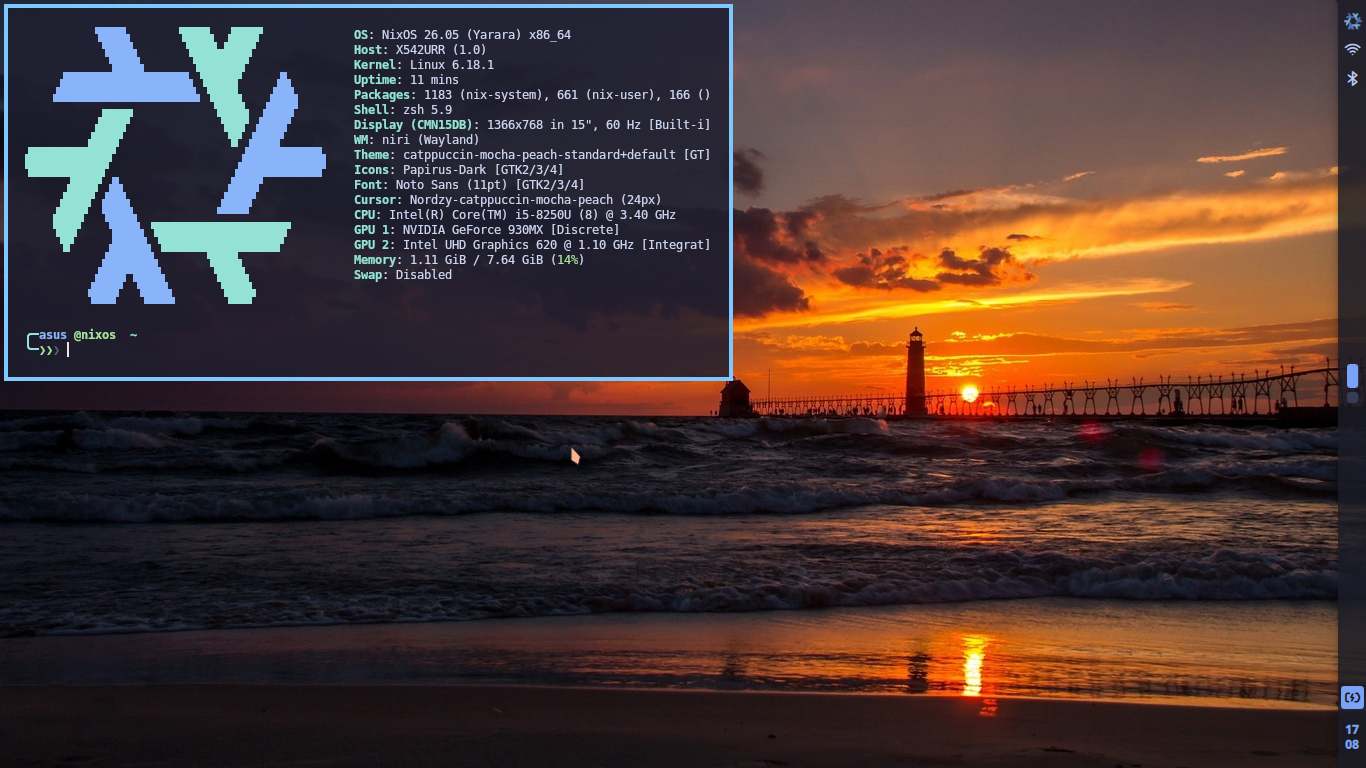Click the 'Host: X542URR (1.0)' line
1366x768 pixels.
[x=420, y=50]
